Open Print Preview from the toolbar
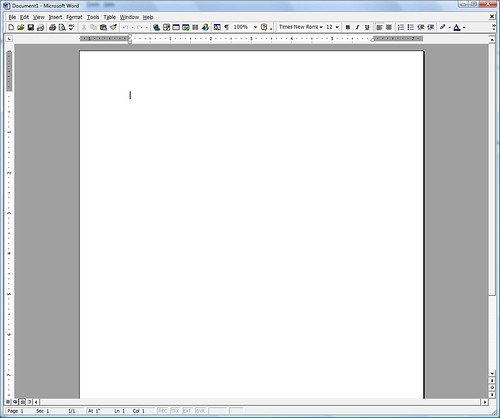The width and height of the screenshot is (500, 418). [62, 27]
